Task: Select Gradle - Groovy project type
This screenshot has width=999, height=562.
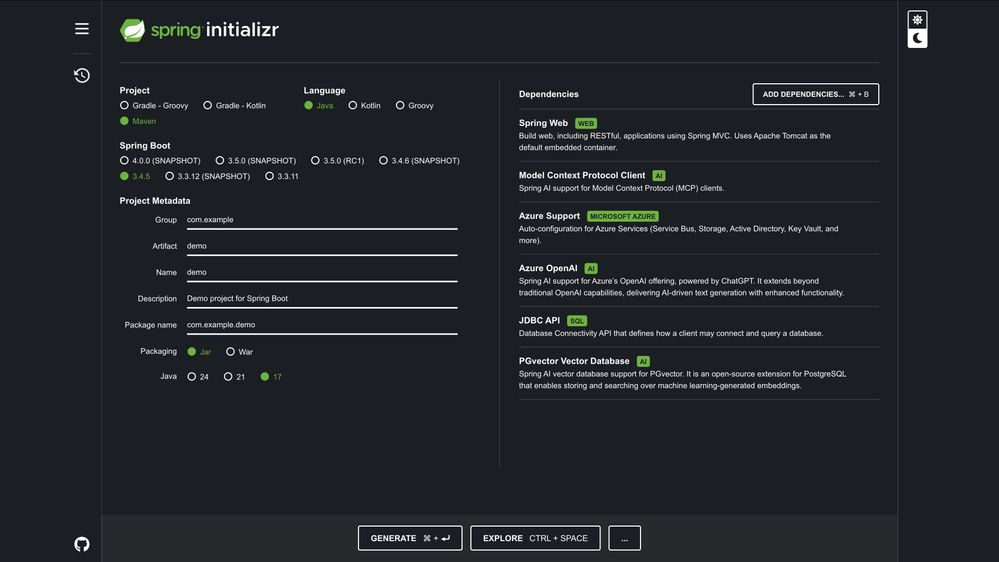Action: pos(154,106)
